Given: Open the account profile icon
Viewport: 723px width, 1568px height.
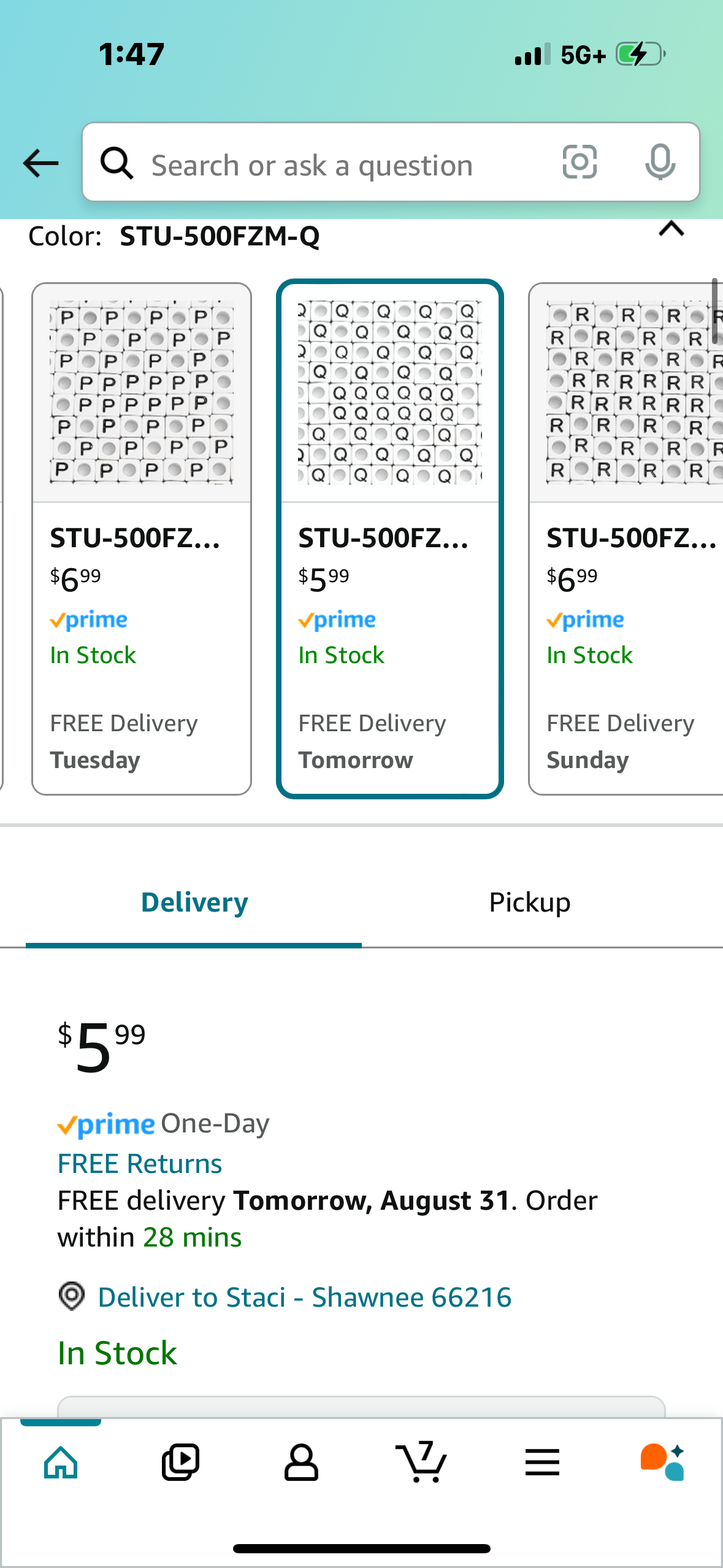Looking at the screenshot, I should click(x=301, y=1462).
